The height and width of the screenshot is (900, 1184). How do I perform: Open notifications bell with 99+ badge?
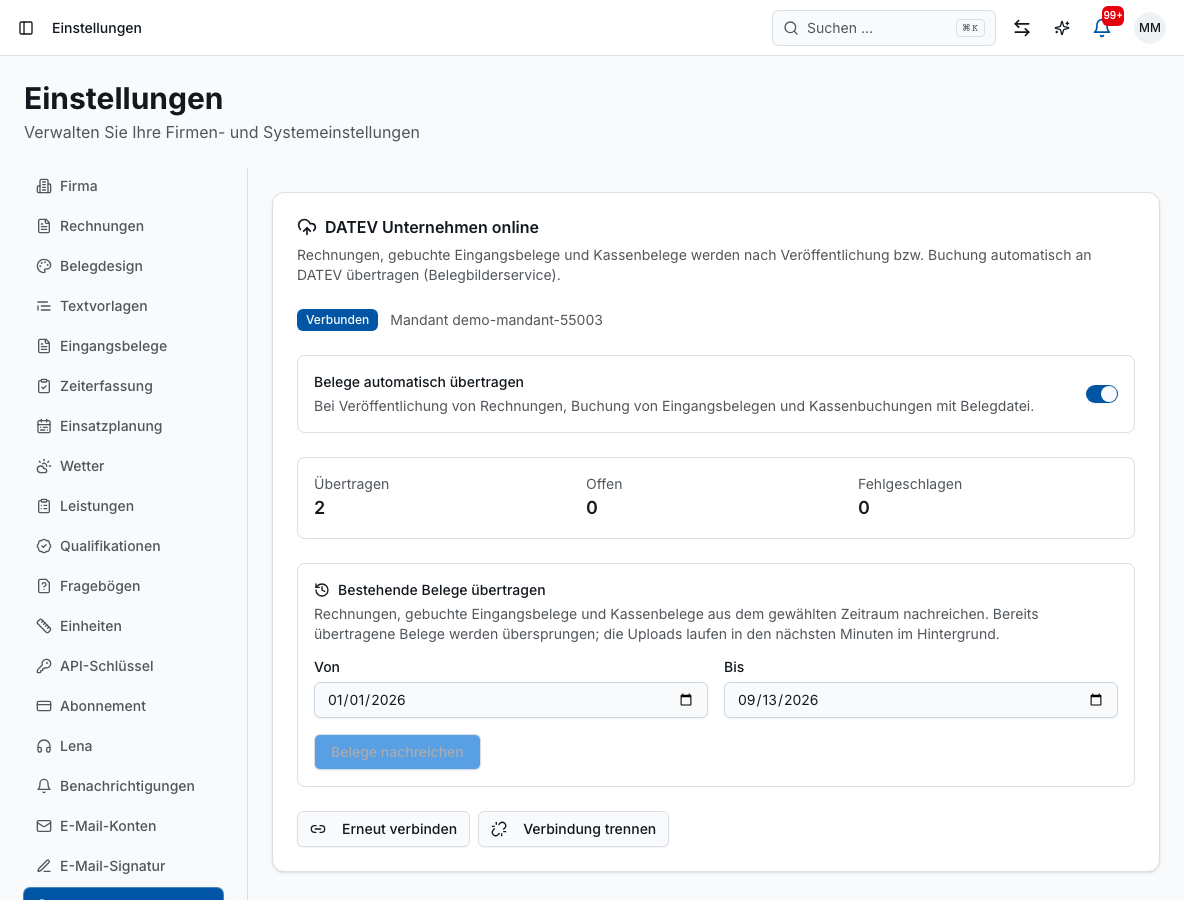pyautogui.click(x=1102, y=27)
